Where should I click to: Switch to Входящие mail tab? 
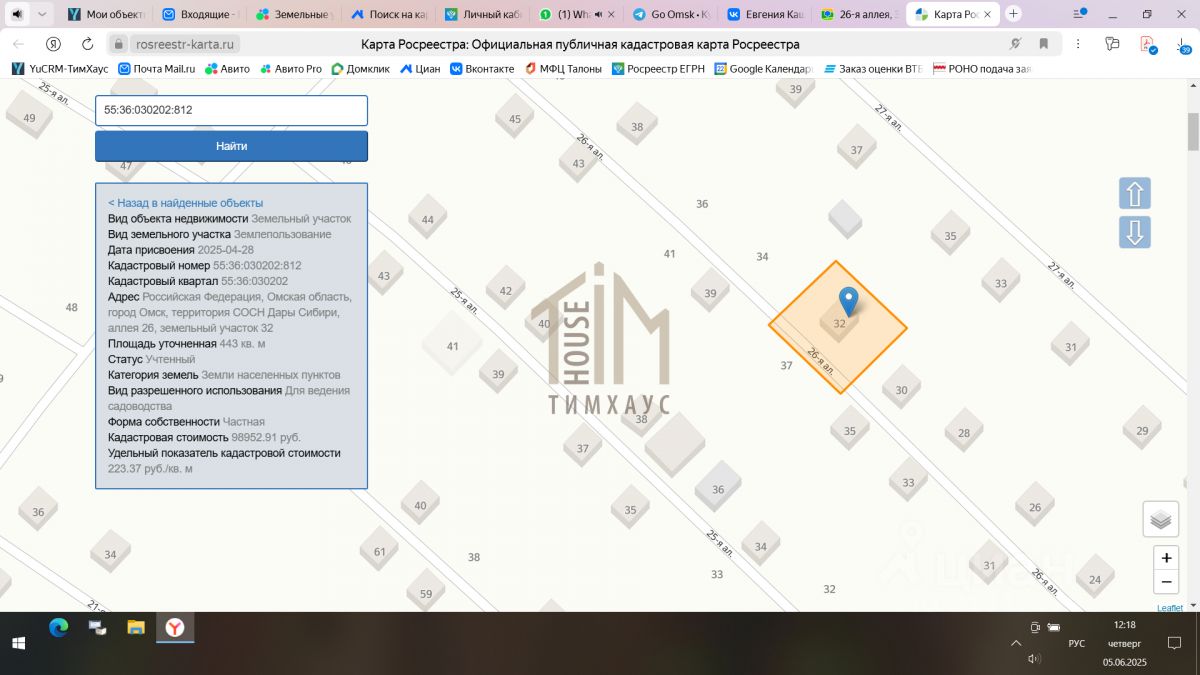[x=199, y=15]
